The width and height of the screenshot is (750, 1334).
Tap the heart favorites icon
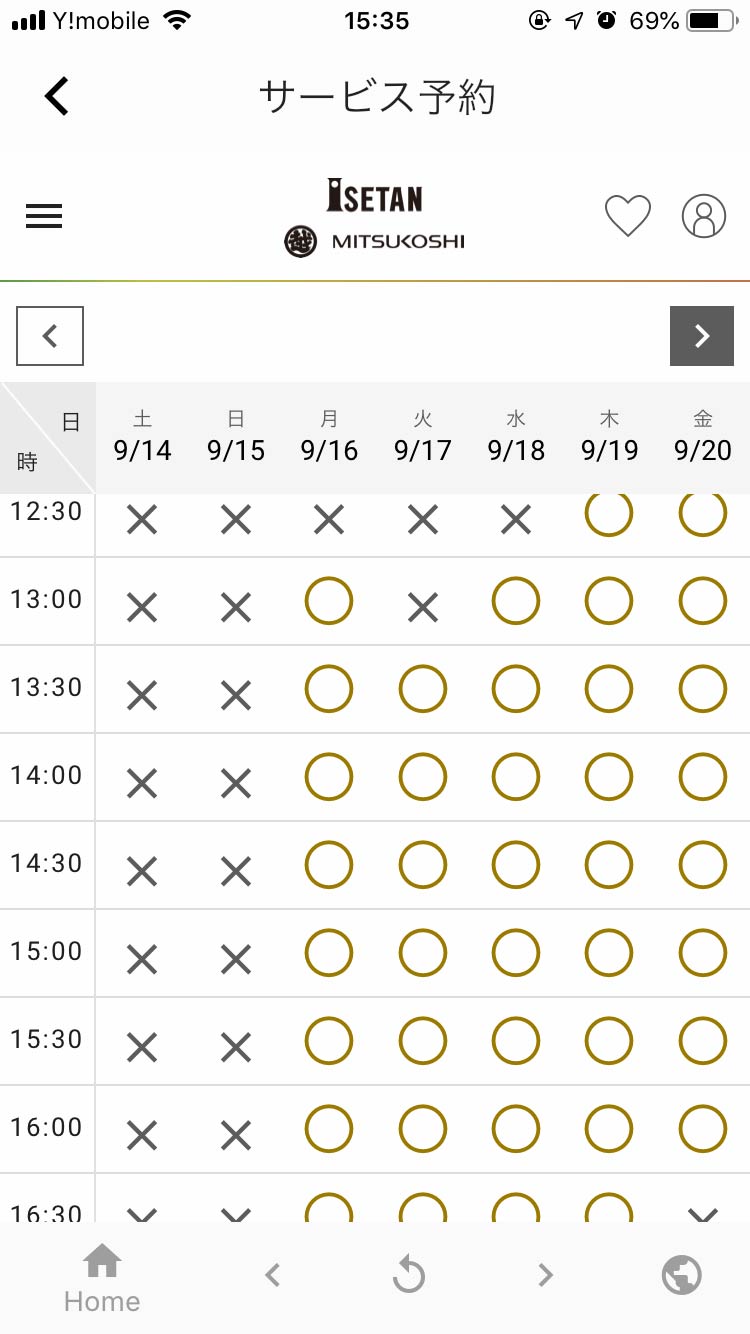click(628, 216)
